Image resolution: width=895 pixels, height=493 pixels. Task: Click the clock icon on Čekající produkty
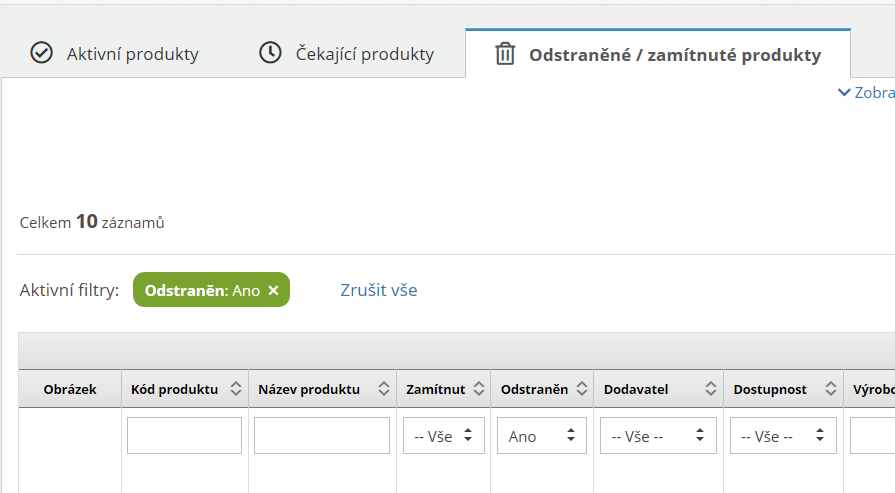tap(270, 53)
